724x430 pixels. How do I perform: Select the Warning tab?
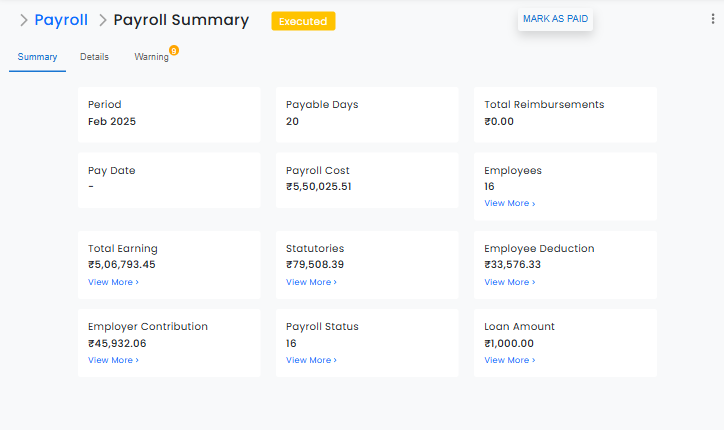[151, 57]
